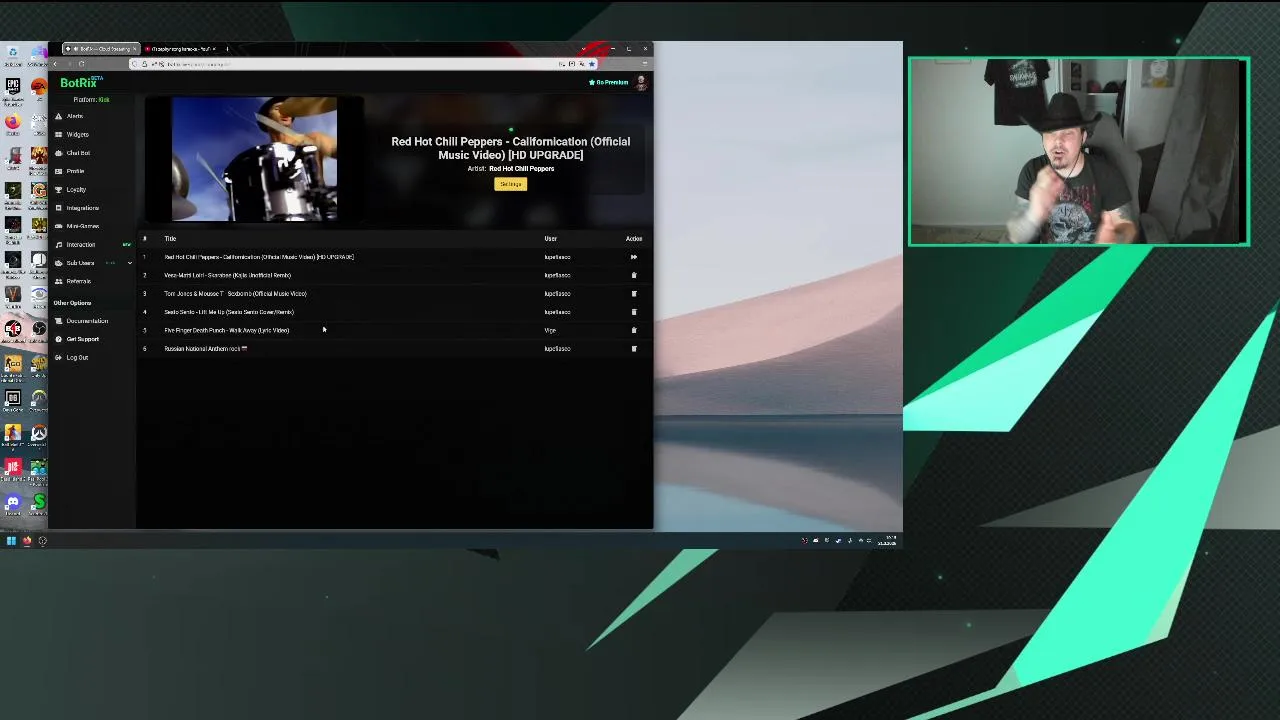Click the Platform: Kick label
Image resolution: width=1280 pixels, height=720 pixels.
91,100
